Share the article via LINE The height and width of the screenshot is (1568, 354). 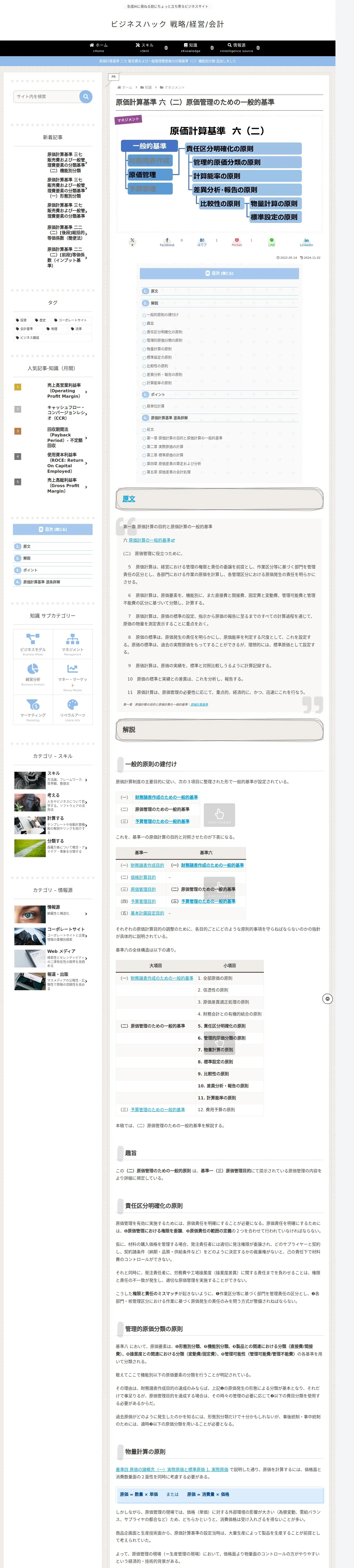(x=271, y=242)
